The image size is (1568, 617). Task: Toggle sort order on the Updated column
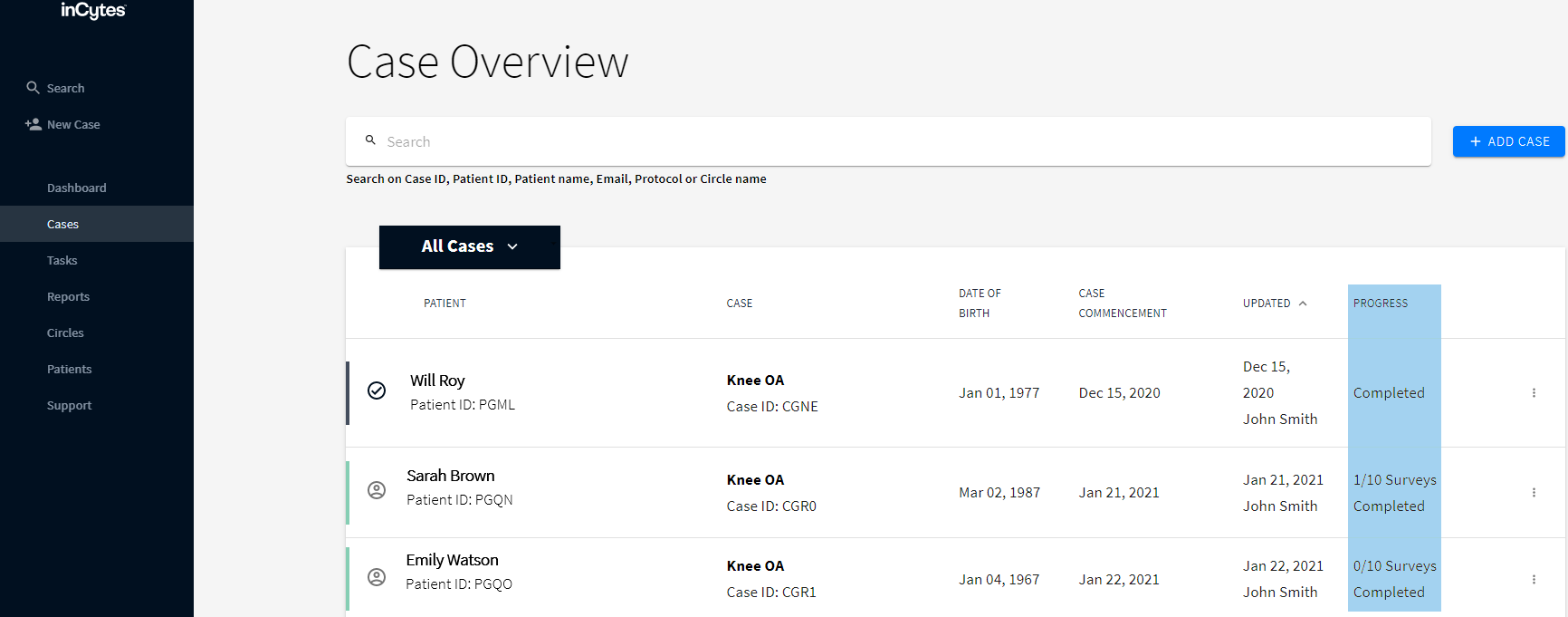(x=1275, y=304)
